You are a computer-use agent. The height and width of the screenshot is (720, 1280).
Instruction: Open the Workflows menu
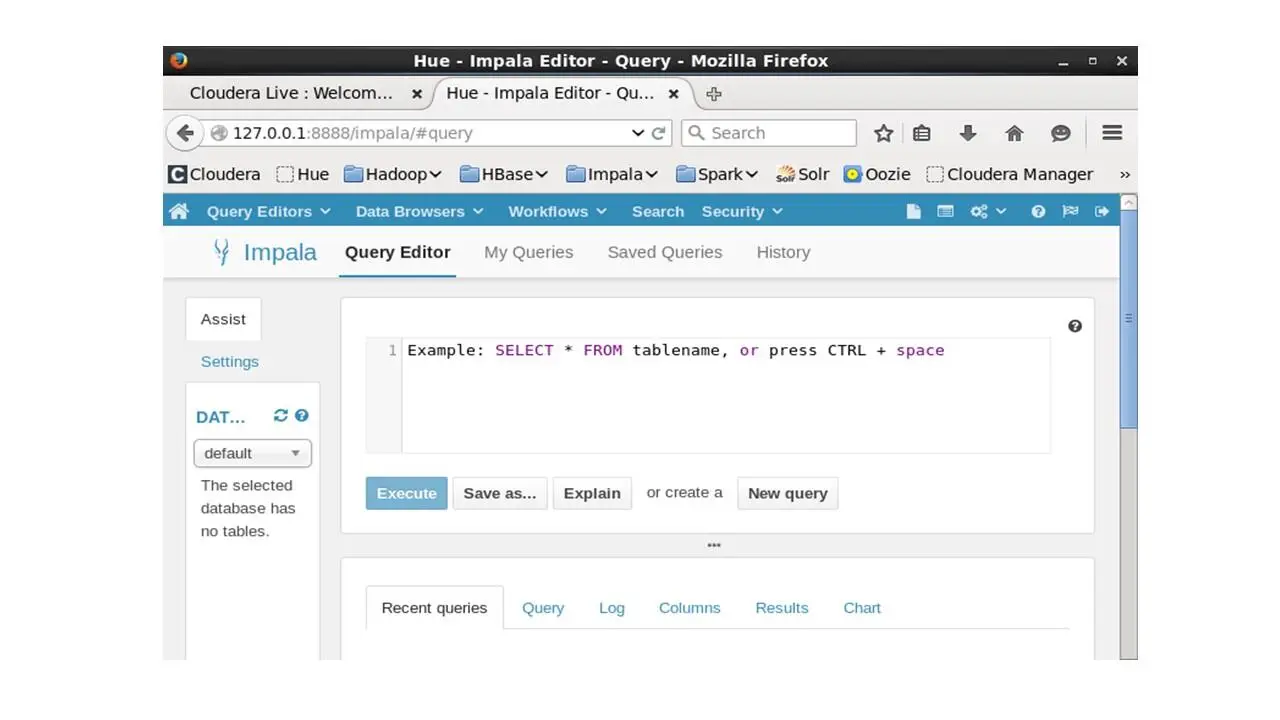(x=557, y=211)
